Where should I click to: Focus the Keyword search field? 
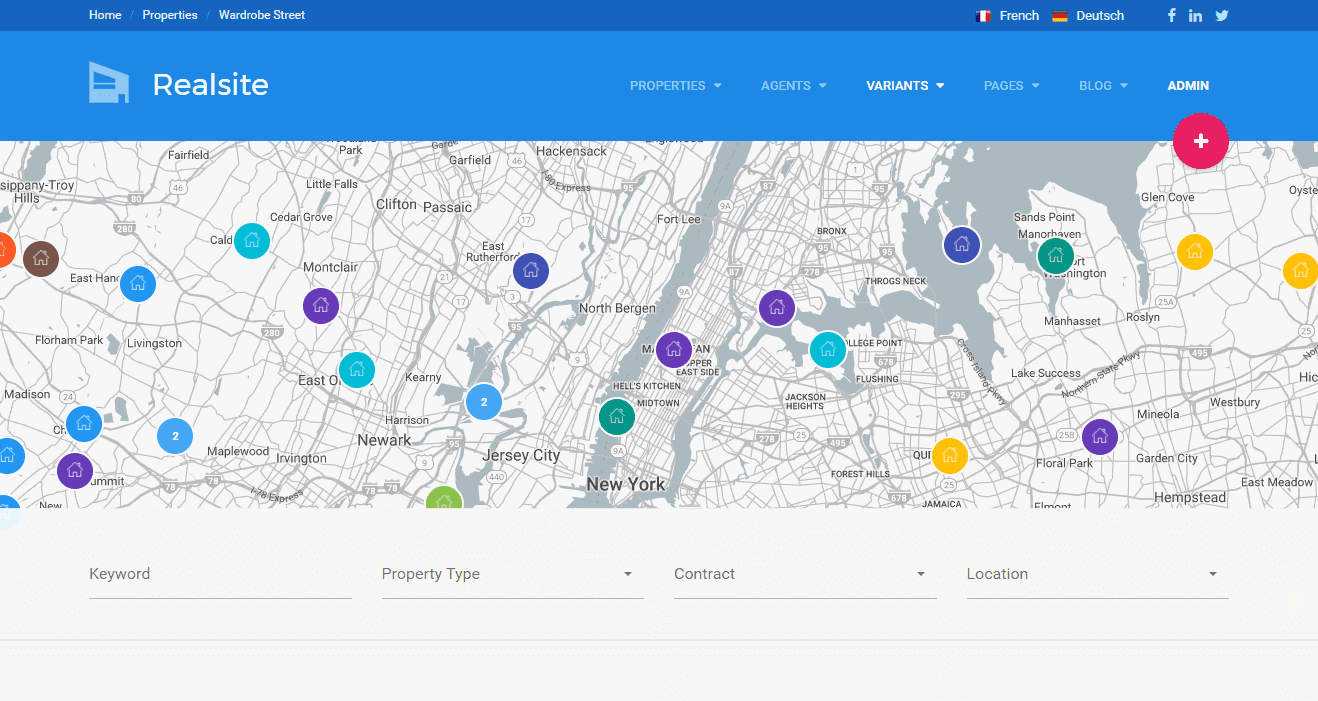[220, 574]
